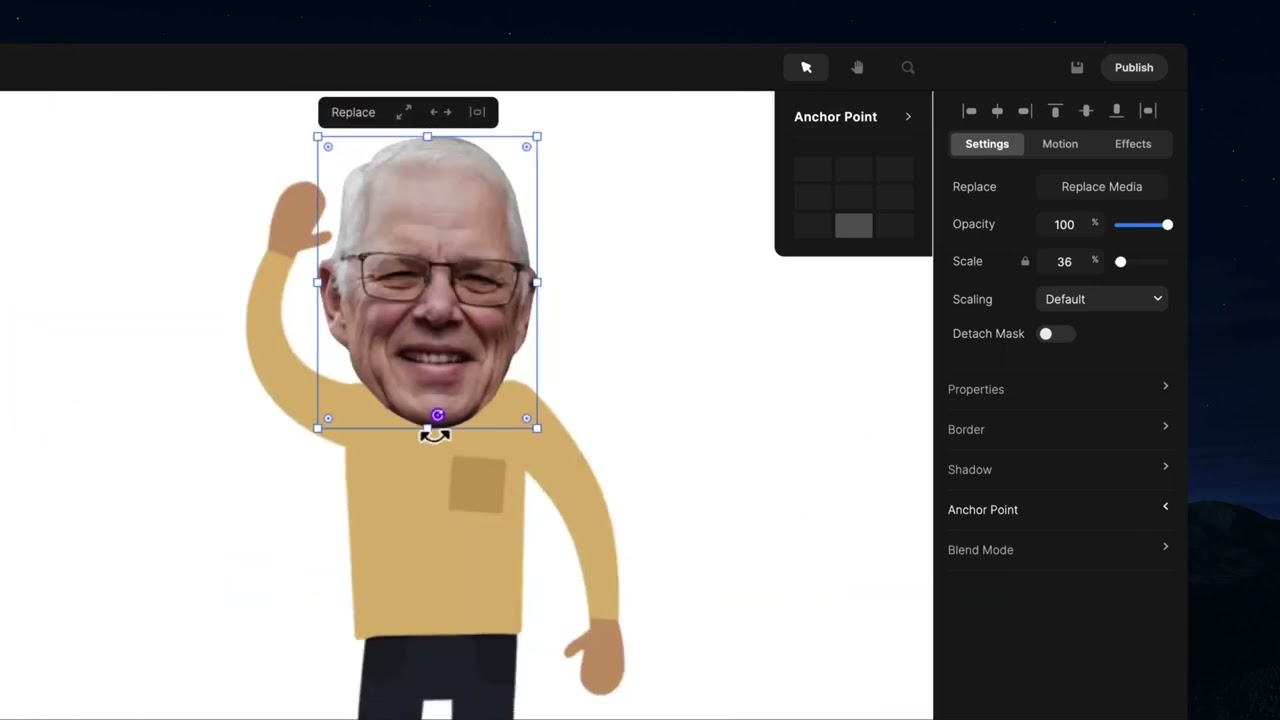The width and height of the screenshot is (1280, 720).
Task: Click the top-center resize handle
Action: coord(427,136)
